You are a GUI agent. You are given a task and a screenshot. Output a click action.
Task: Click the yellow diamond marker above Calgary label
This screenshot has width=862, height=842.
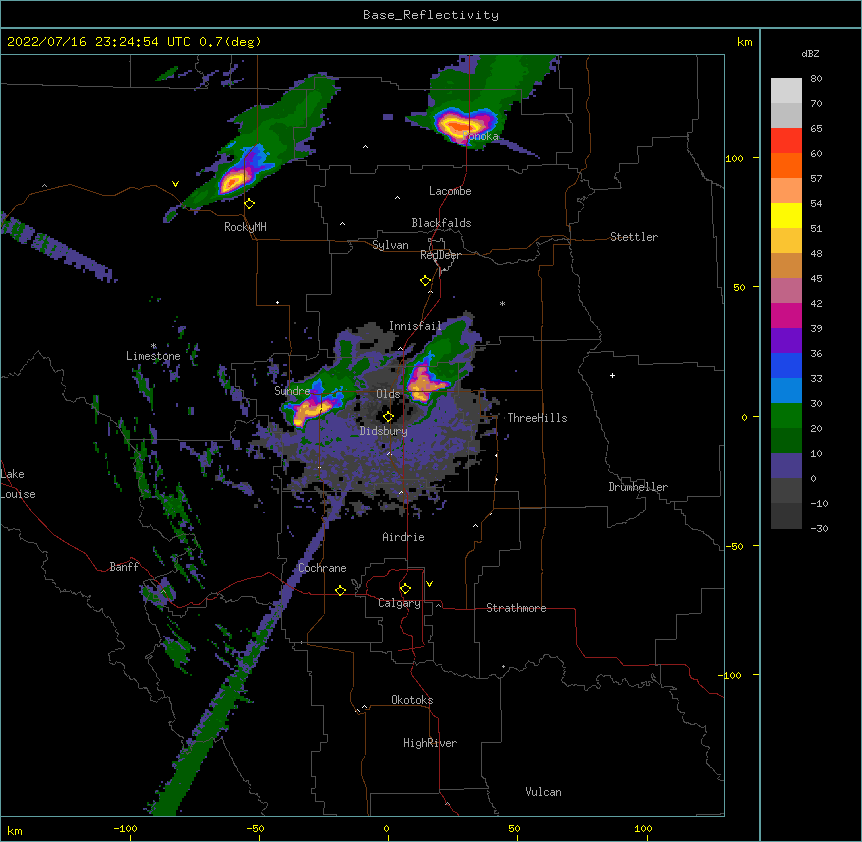[x=405, y=589]
